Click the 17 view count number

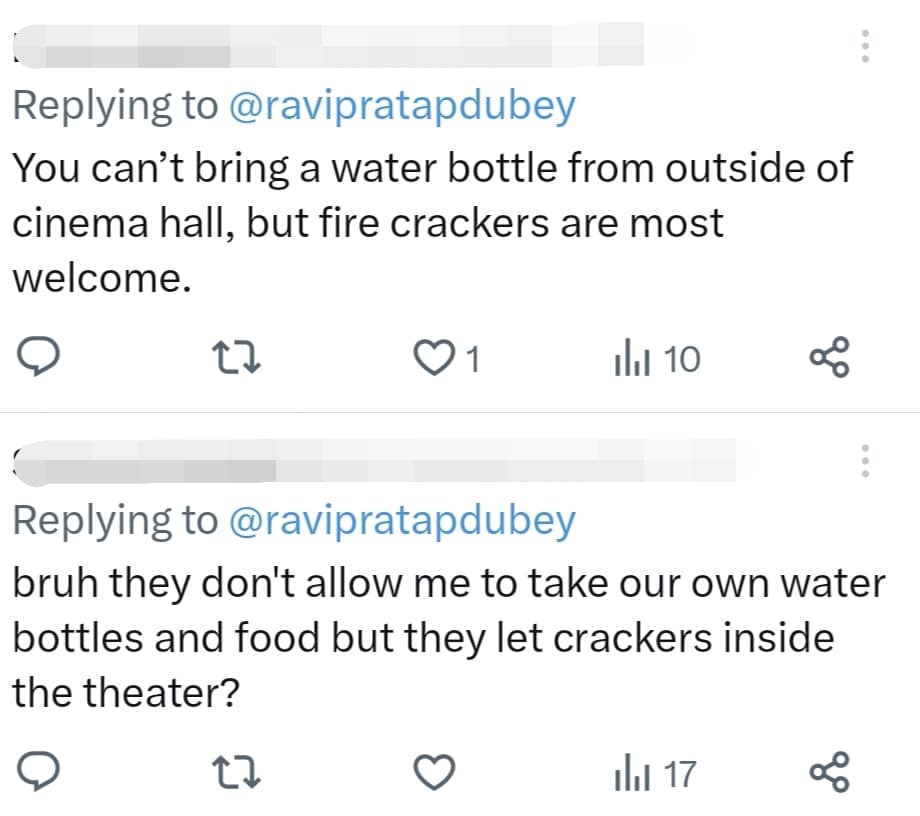pyautogui.click(x=680, y=774)
